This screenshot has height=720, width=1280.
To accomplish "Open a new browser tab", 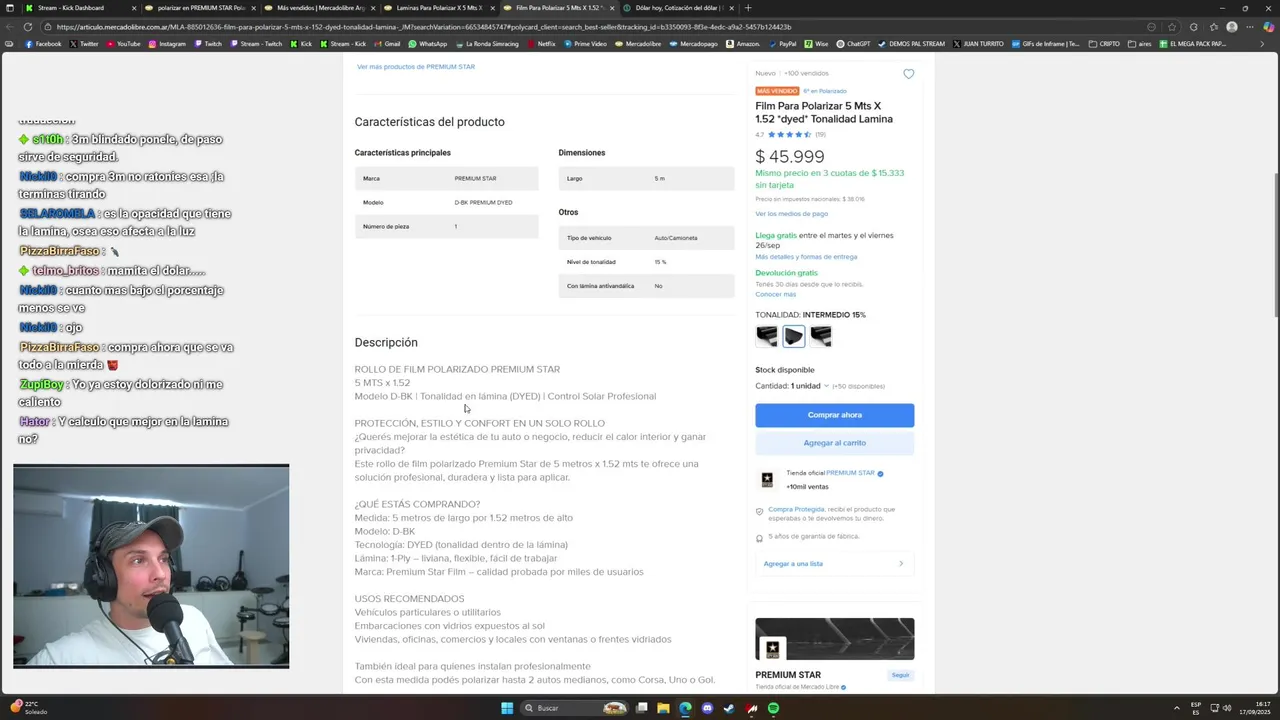I will (748, 8).
